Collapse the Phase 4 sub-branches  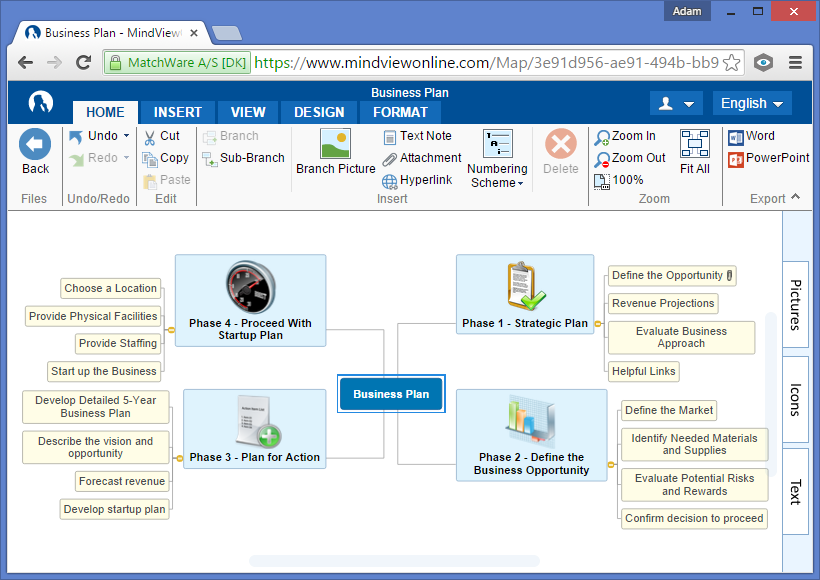171,330
